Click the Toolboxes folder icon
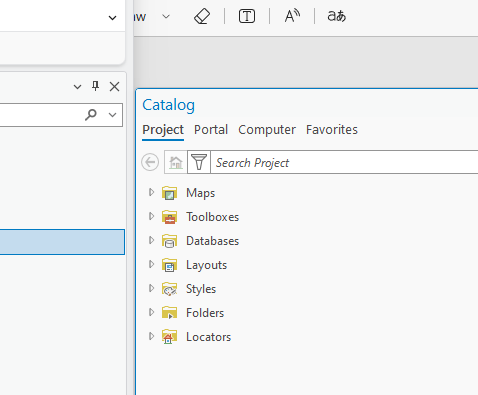The height and width of the screenshot is (395, 478). pos(169,217)
